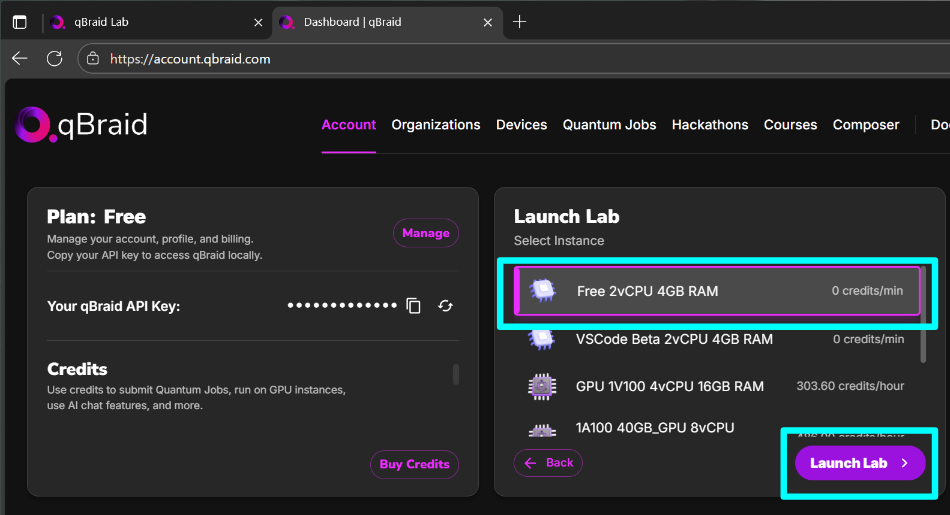The height and width of the screenshot is (515, 950).
Task: Click the "Plan: Free" heading
Action: click(96, 217)
